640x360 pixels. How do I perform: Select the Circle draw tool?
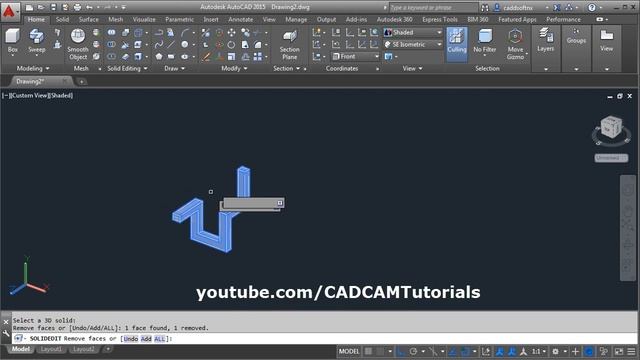185,44
